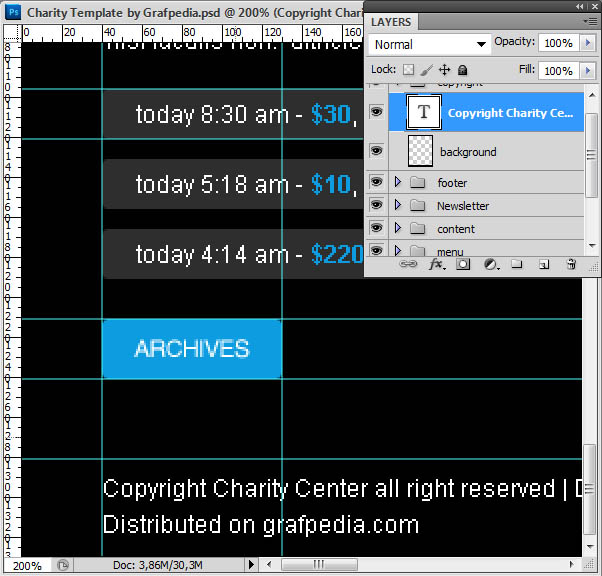The height and width of the screenshot is (576, 602).
Task: Select the Copyright Charity Ce... layer name
Action: click(x=511, y=113)
